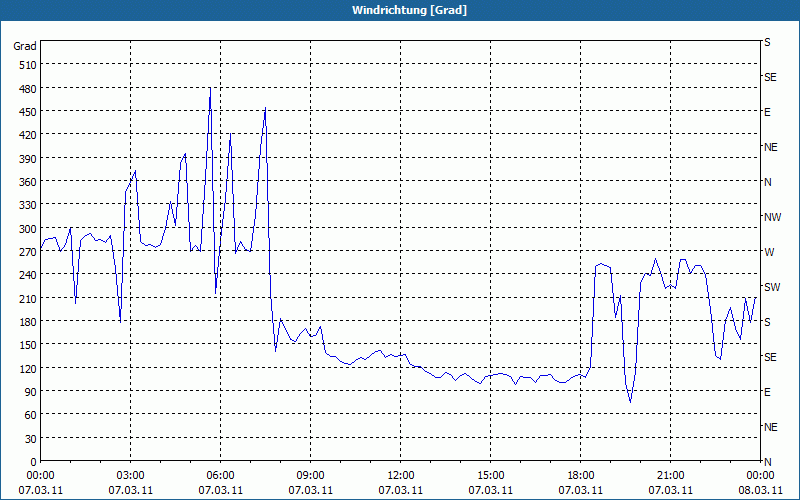Click the 390 y-axis label

tap(28, 159)
